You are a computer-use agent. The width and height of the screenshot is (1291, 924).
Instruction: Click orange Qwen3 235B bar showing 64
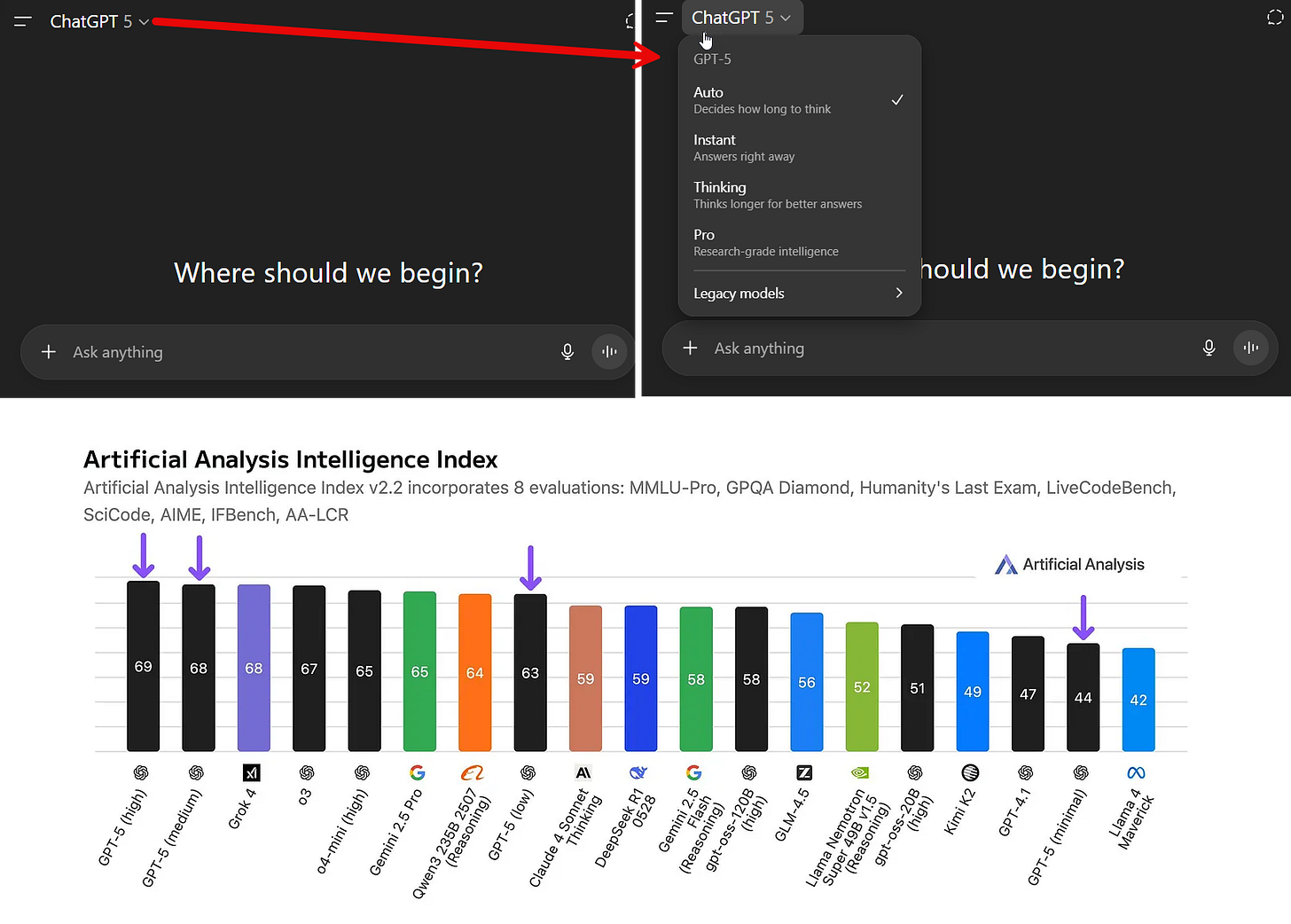pyautogui.click(x=475, y=674)
